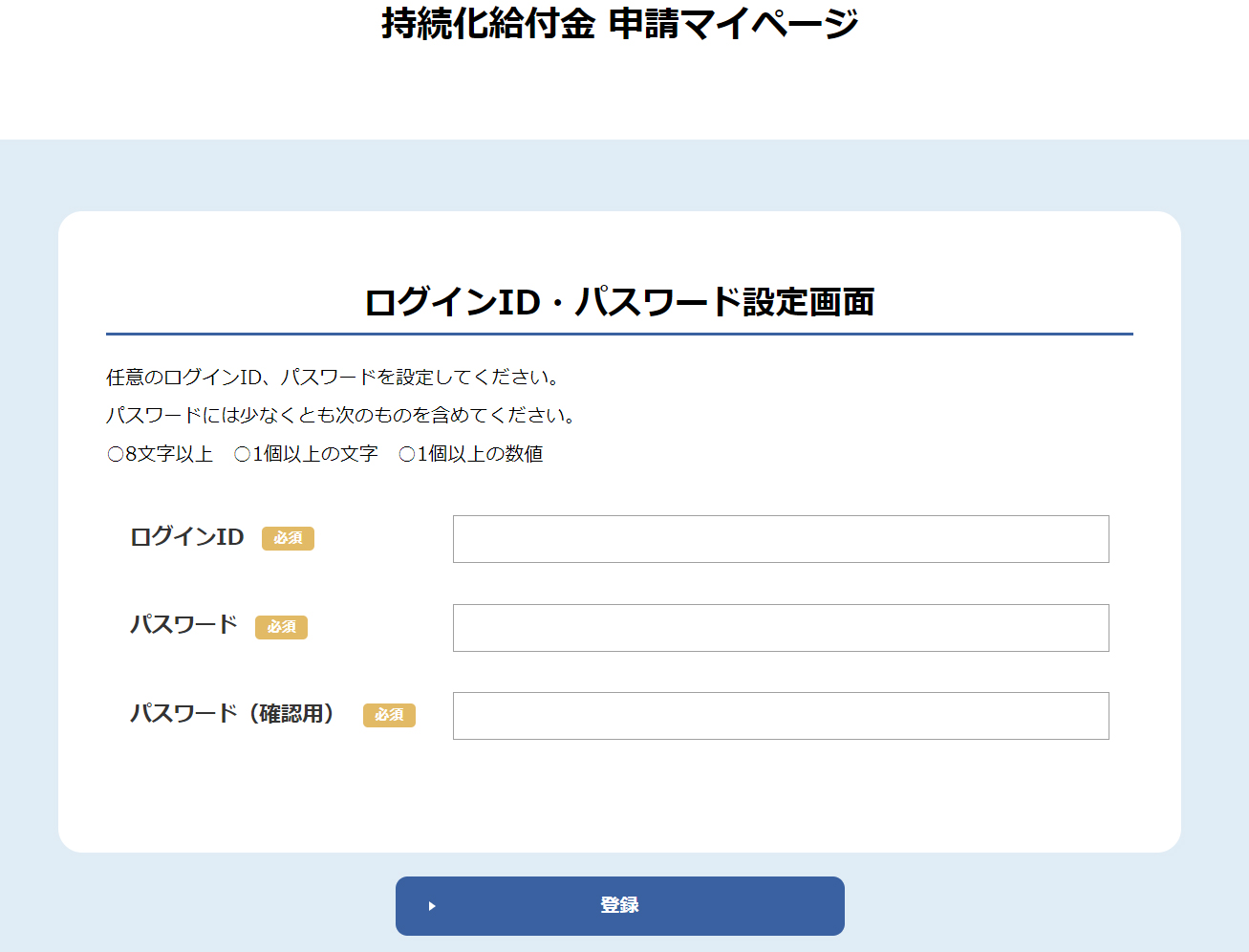Click the 任意のログインID、パスワードを設定してください text
Screen dimensions: 1249x952
pyautogui.click(x=333, y=378)
